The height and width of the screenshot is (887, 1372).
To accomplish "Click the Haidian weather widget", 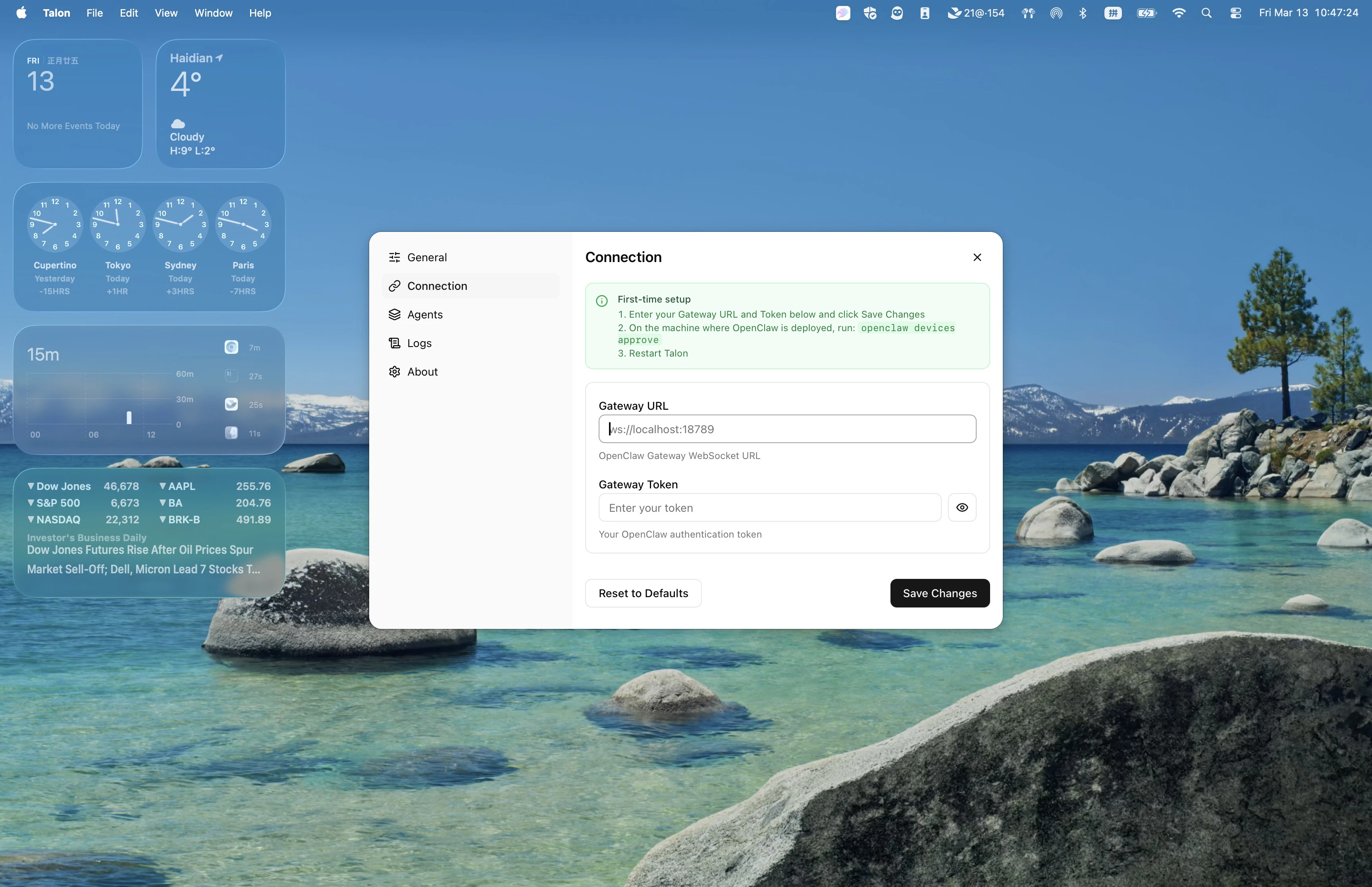I will [220, 104].
